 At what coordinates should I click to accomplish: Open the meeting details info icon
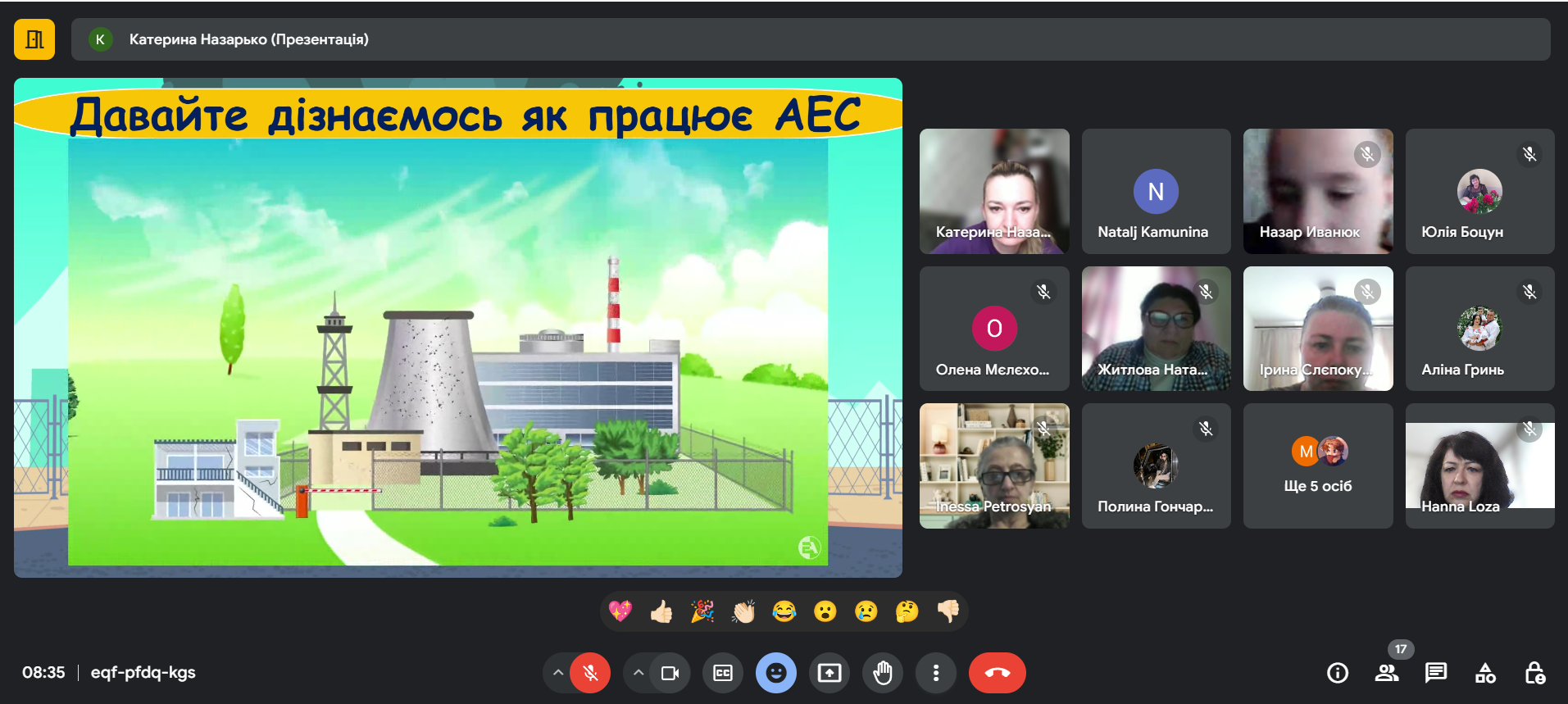[x=1337, y=673]
